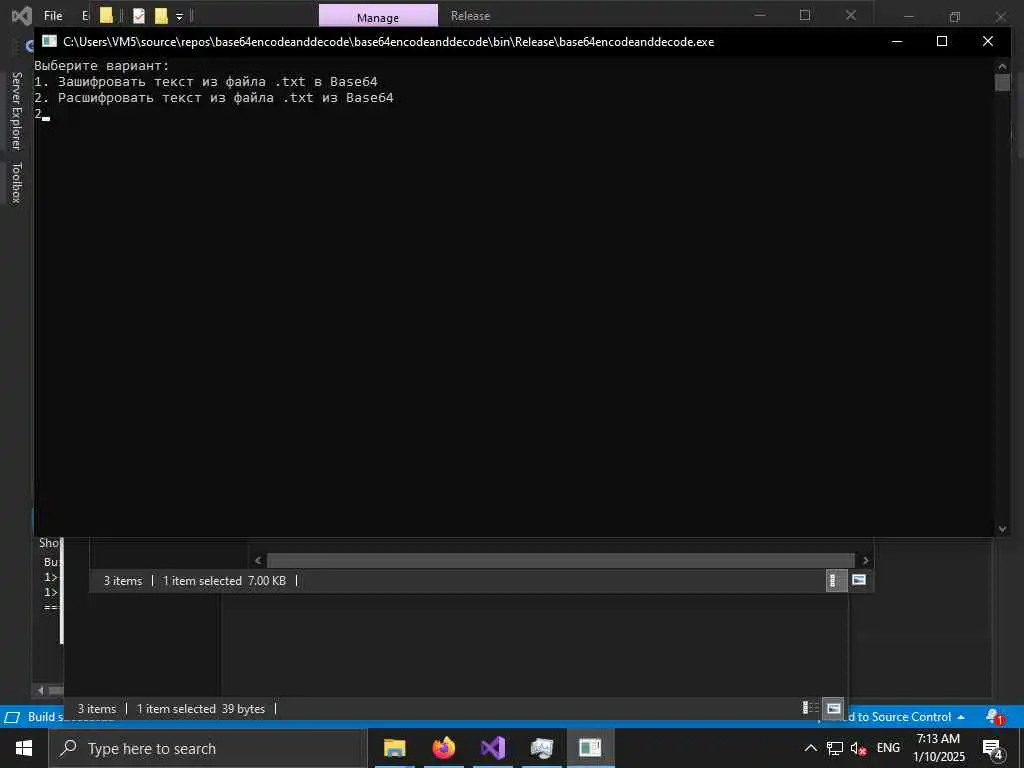1024x768 pixels.
Task: Switch to large icons view in 39 bytes Explorer window
Action: [x=833, y=708]
